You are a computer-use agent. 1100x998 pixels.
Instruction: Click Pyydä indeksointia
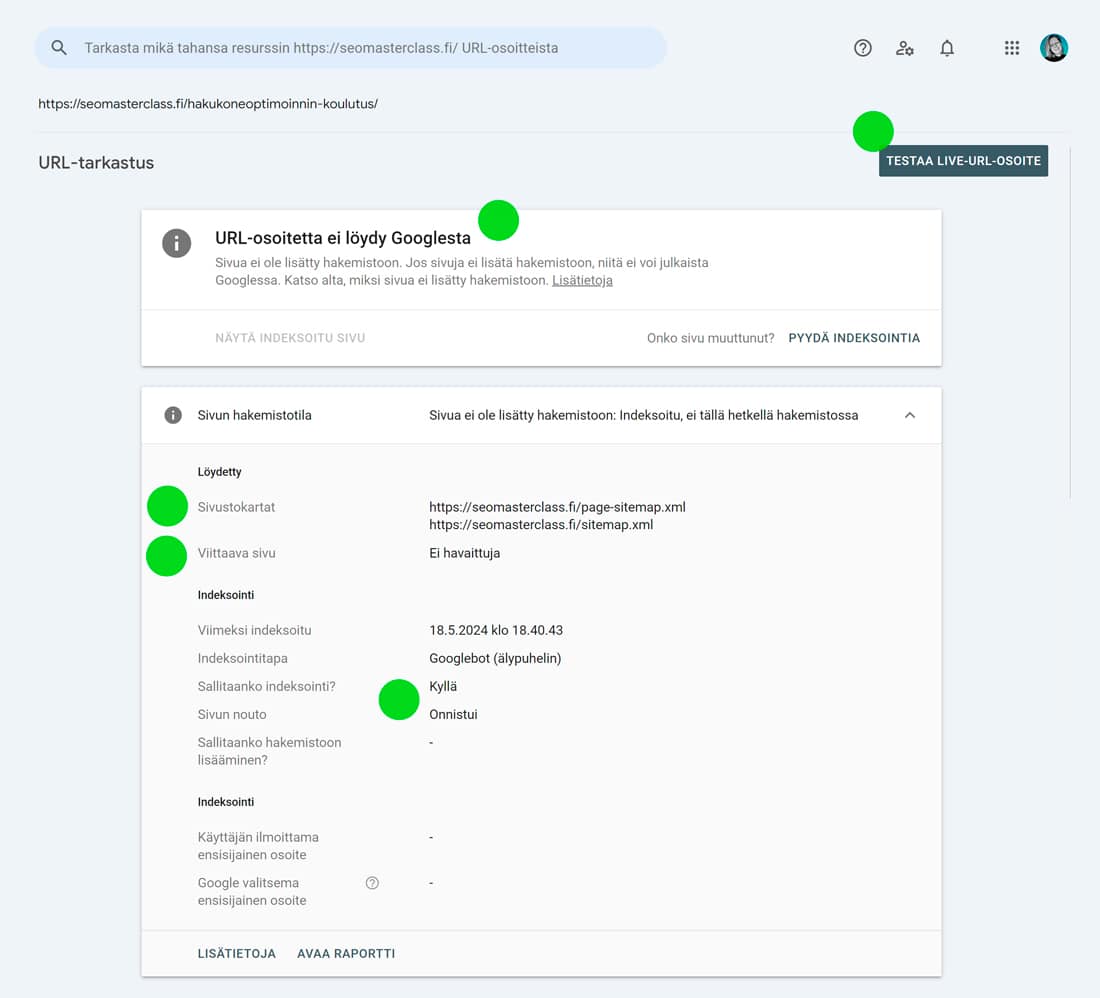854,338
